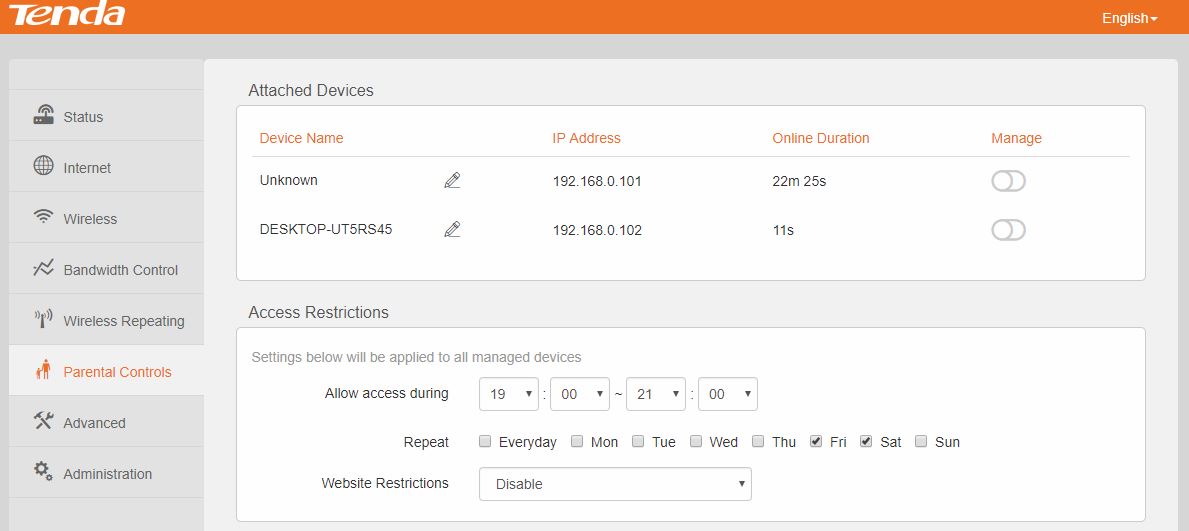Toggle manage switch for DESKTOP-UT5RS45
1189x531 pixels.
[x=1008, y=230]
